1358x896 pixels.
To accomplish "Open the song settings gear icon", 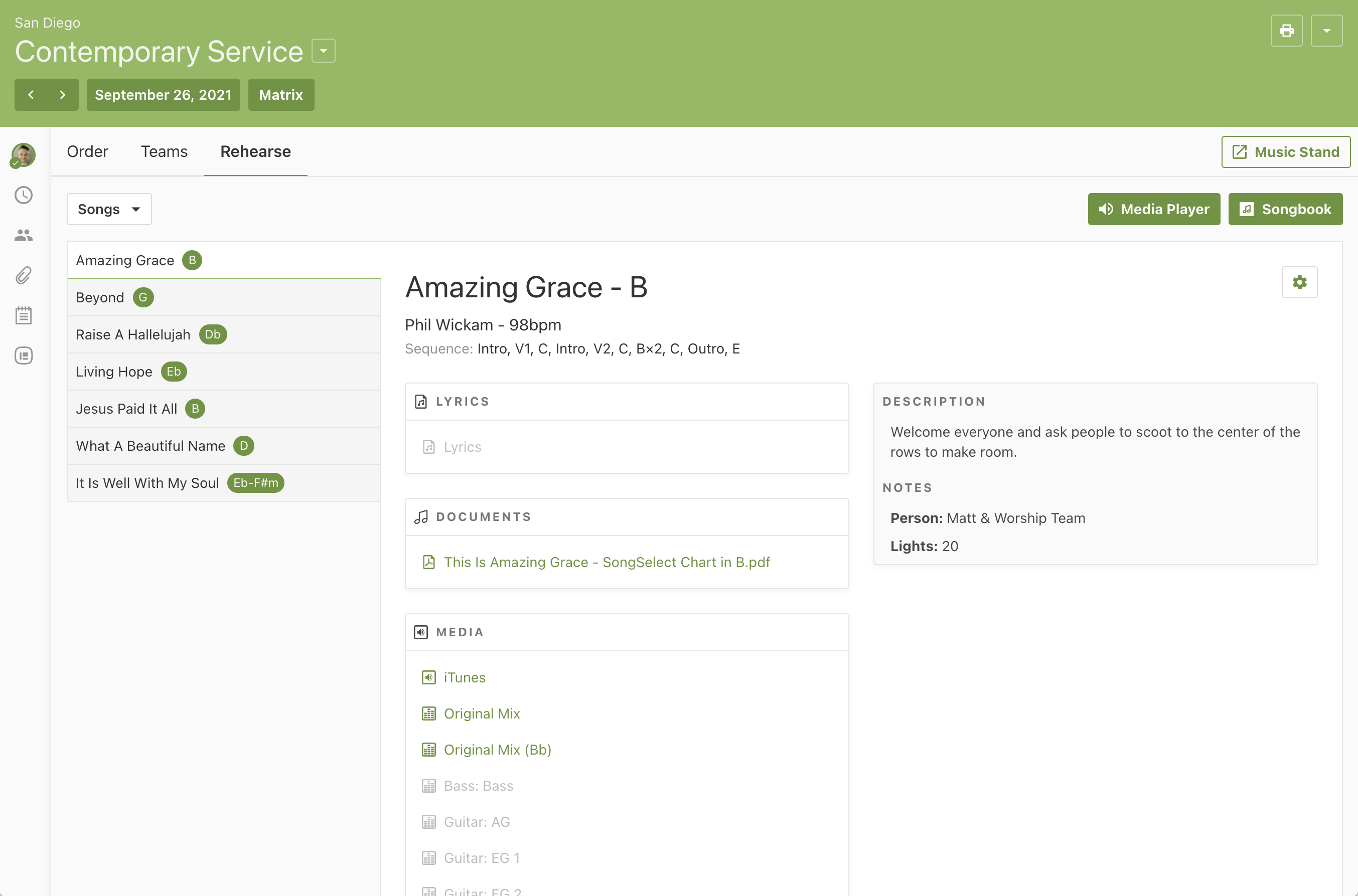I will point(1299,282).
